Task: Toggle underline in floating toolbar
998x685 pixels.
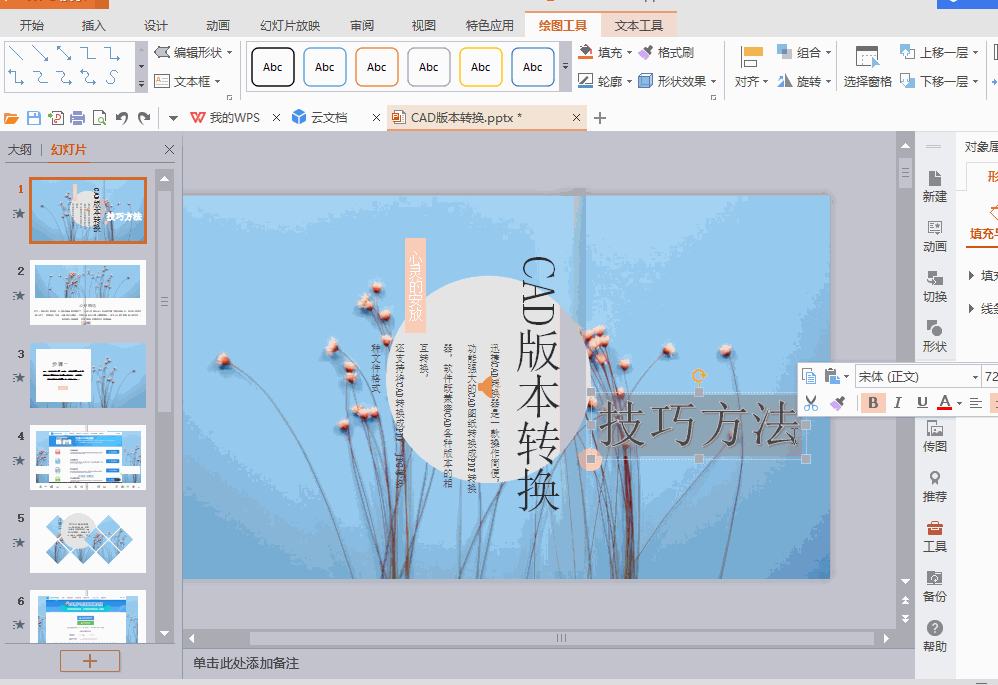Action: pyautogui.click(x=922, y=402)
